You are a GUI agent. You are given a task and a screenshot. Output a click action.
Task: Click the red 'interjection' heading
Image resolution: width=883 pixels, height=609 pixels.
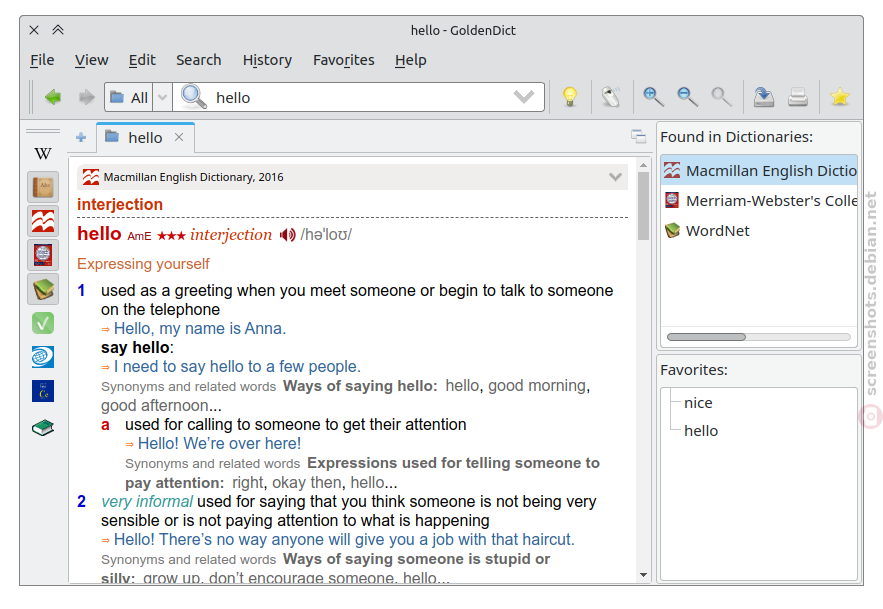click(x=120, y=205)
